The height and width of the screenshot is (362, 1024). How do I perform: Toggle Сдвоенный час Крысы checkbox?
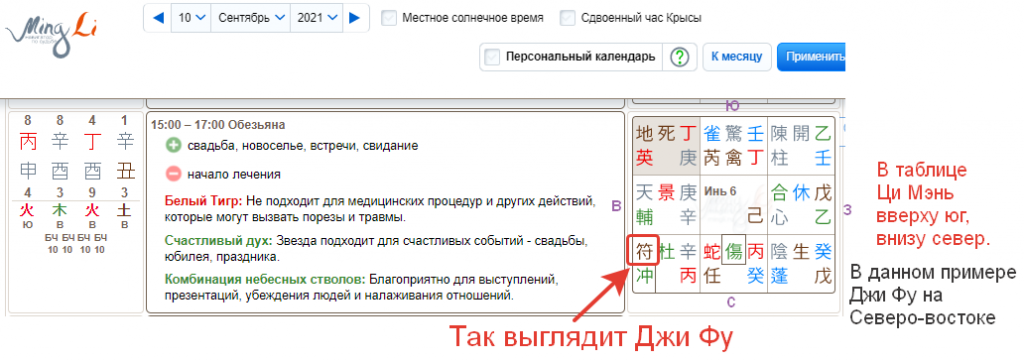568,18
